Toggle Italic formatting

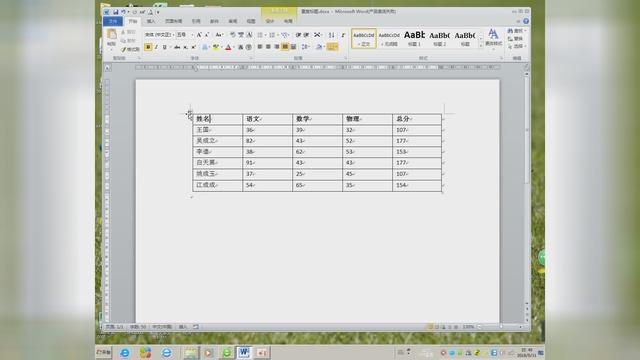(x=156, y=47)
